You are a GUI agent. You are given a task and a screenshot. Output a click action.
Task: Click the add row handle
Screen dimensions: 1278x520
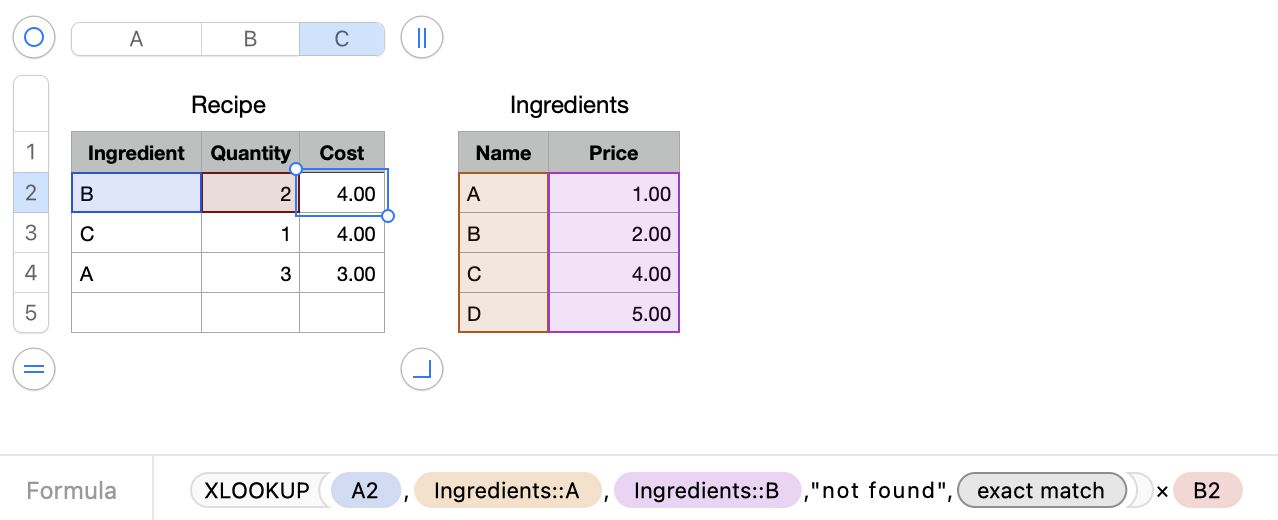[x=34, y=370]
